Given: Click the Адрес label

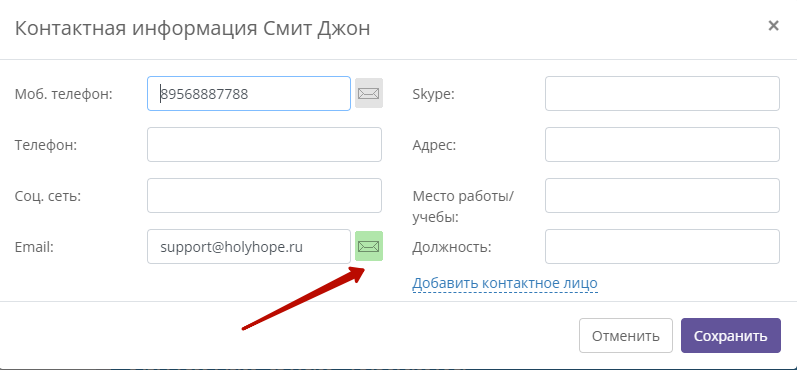Looking at the screenshot, I should 435,145.
